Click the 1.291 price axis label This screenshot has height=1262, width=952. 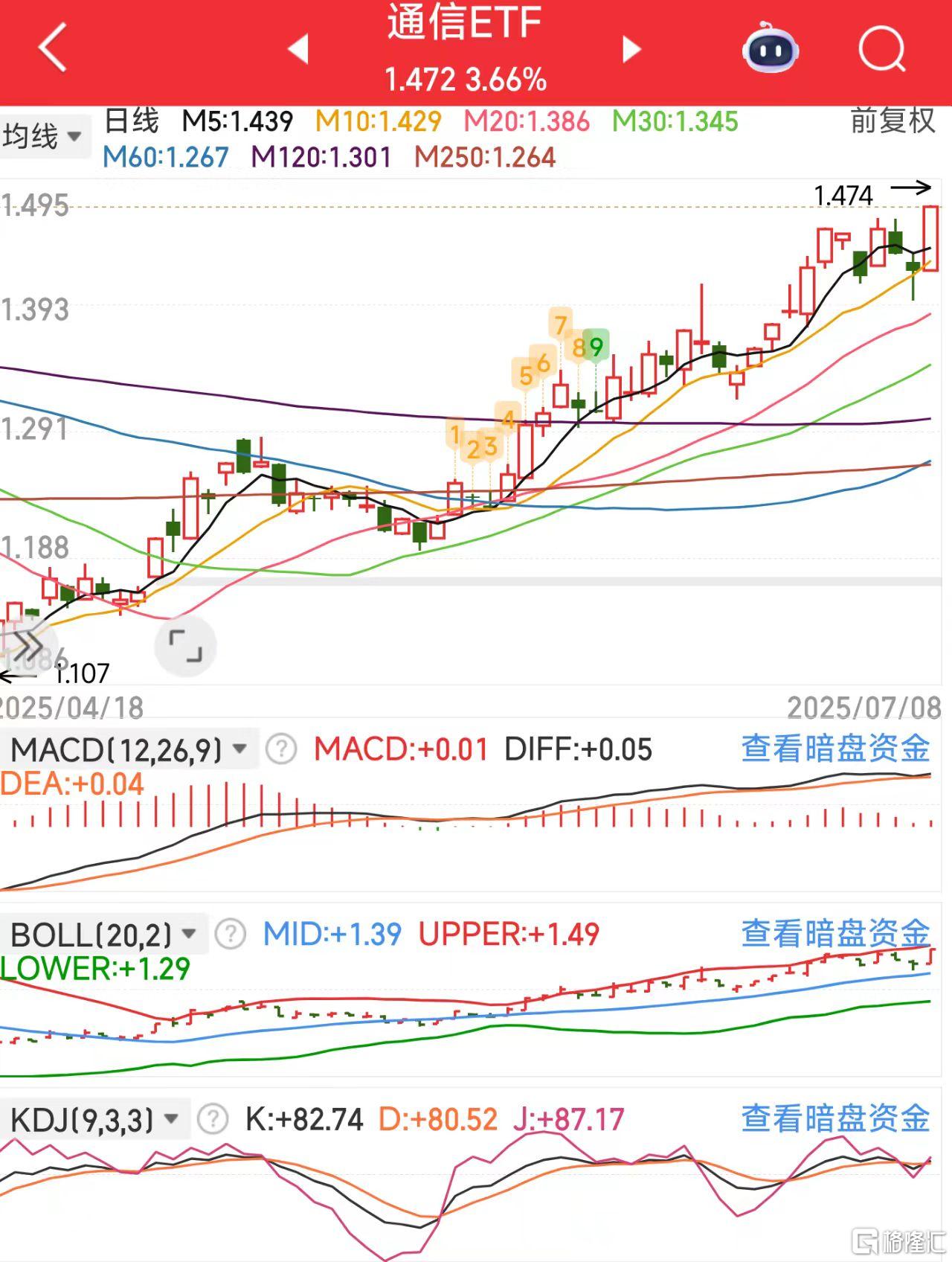[x=34, y=429]
